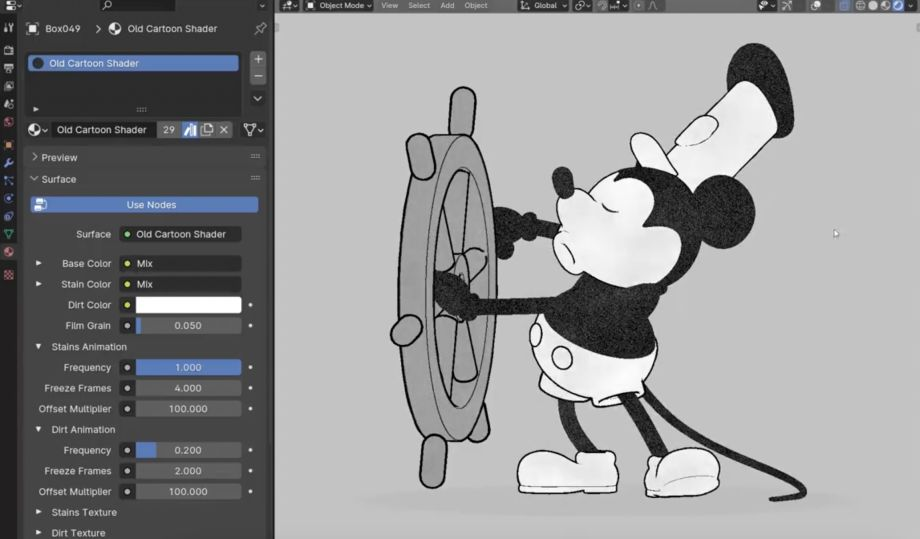Screen dimensions: 920x539
Task: Select Old Cartoon Shader material slot
Action: point(133,63)
